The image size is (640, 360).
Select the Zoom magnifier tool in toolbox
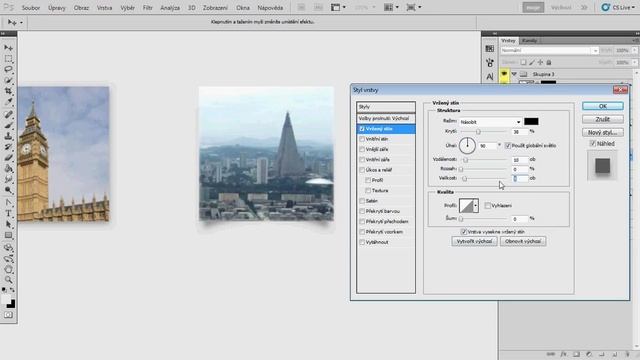pos(8,280)
